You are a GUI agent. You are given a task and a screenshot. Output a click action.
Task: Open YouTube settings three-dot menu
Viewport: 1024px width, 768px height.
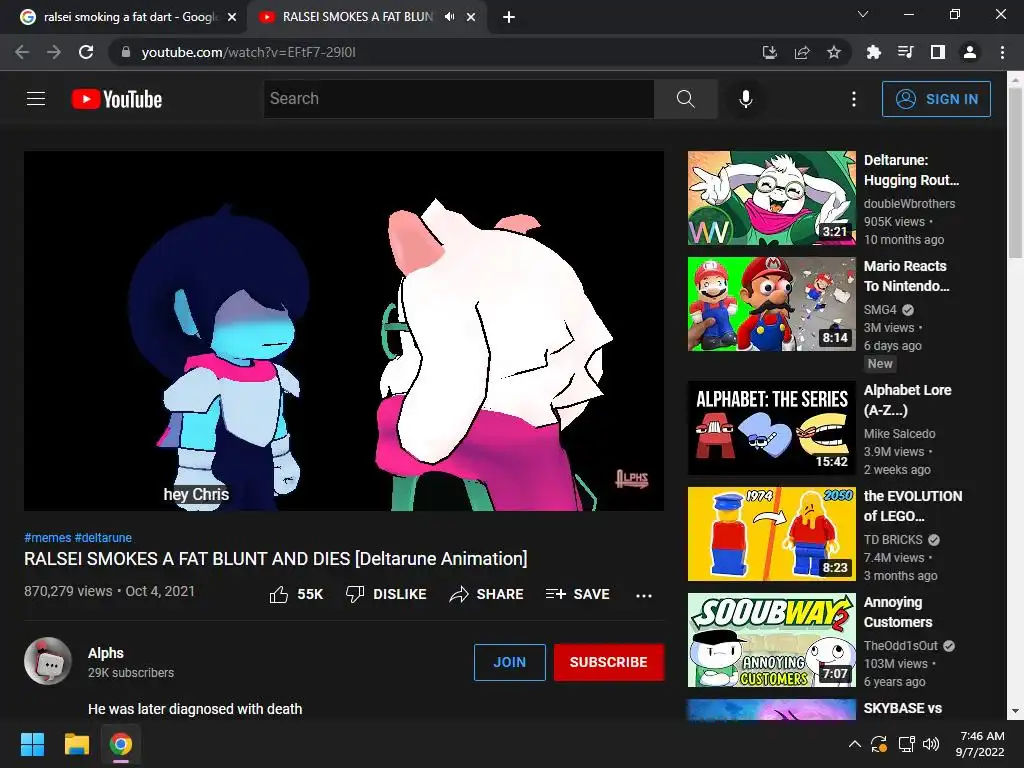(854, 99)
